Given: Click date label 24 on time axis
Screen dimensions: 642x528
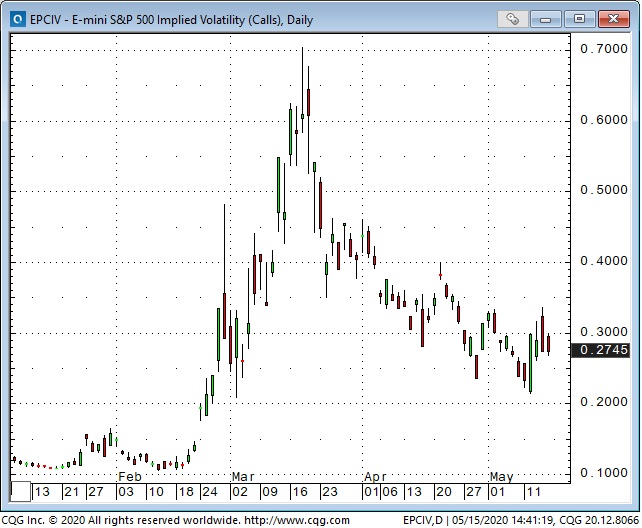Looking at the screenshot, I should (210, 492).
